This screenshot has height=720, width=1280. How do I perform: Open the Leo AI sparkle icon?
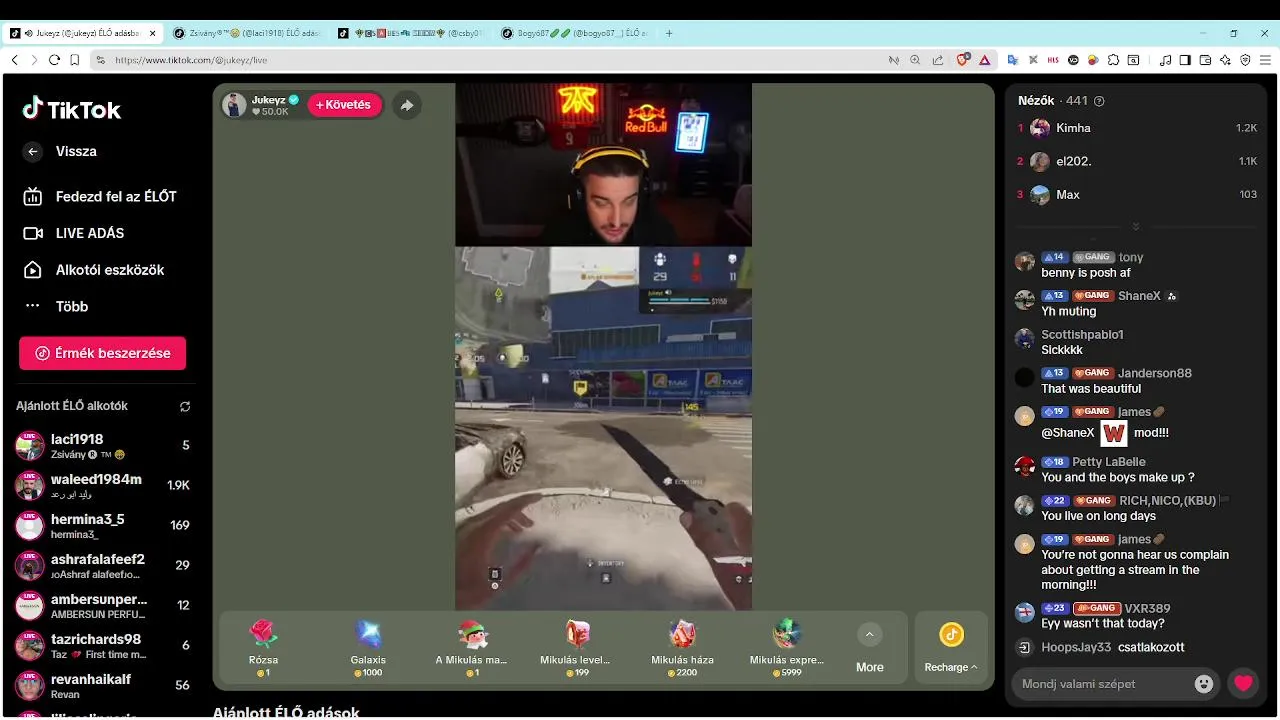1225,60
